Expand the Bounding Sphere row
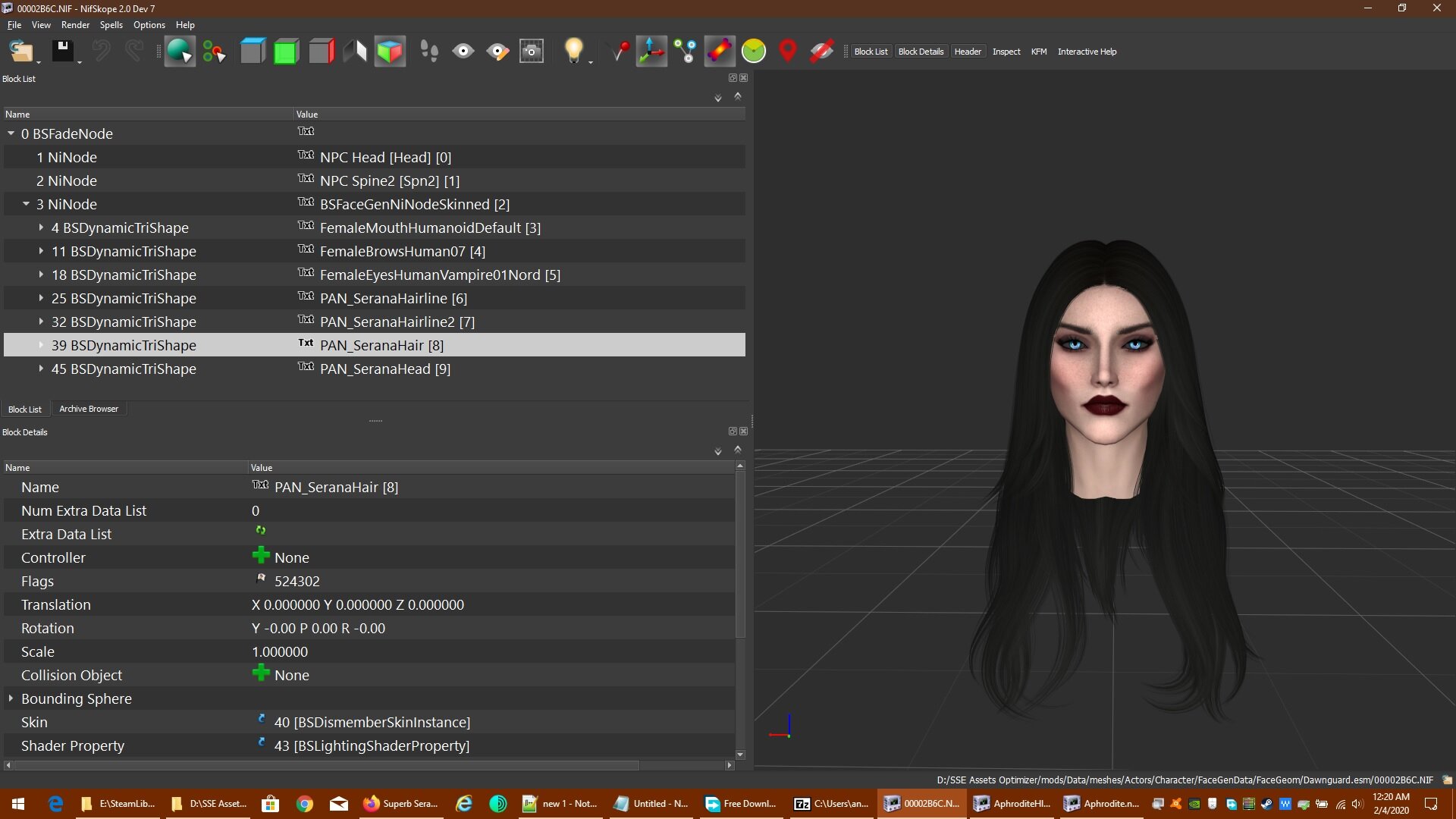Viewport: 1456px width, 819px height. [11, 698]
